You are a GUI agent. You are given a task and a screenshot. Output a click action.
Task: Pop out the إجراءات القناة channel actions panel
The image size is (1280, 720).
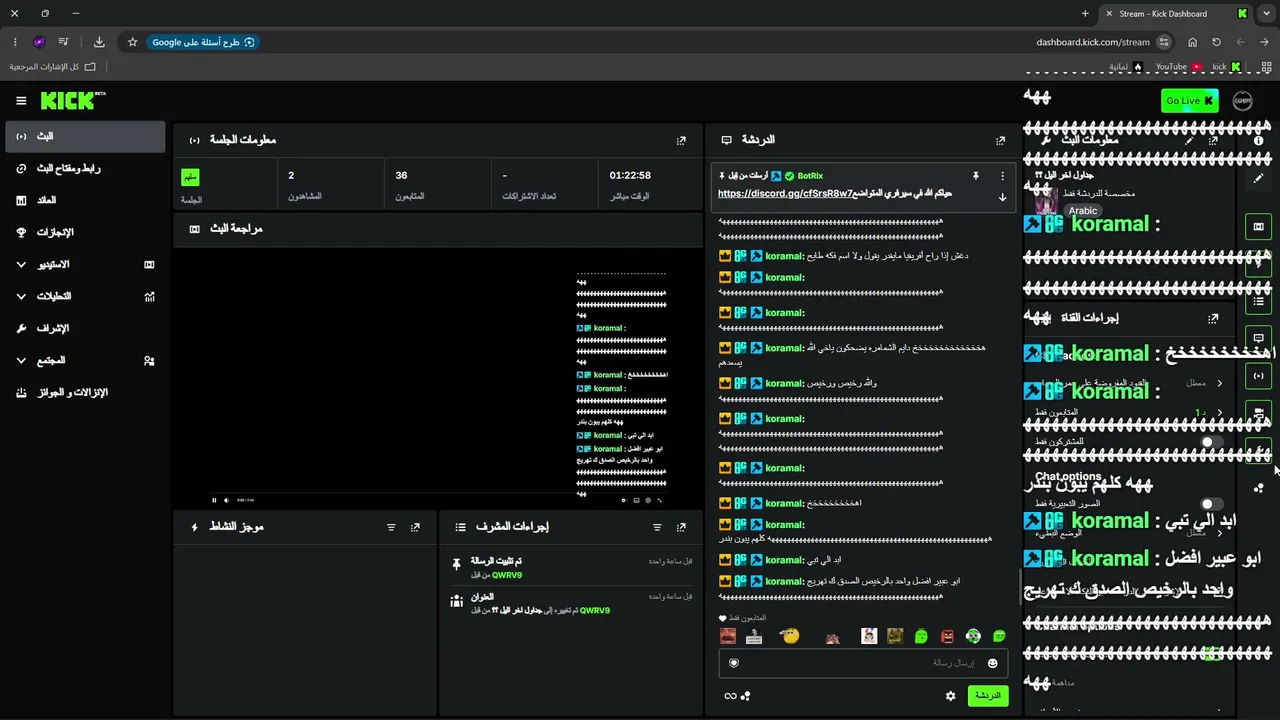[1213, 319]
